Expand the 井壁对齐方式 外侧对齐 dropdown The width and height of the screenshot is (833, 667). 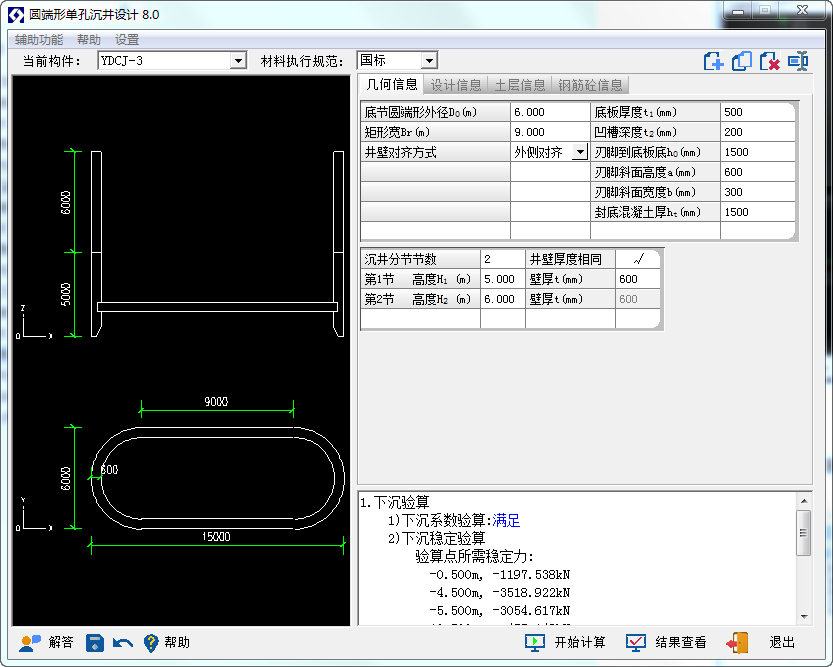click(x=580, y=152)
